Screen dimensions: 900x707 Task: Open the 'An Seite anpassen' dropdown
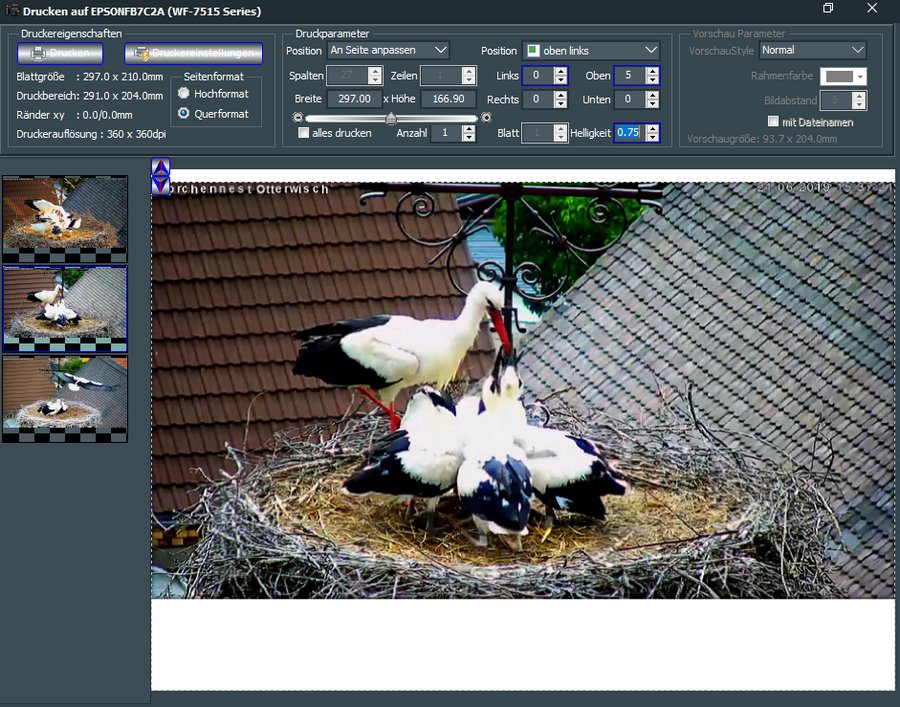coord(388,50)
